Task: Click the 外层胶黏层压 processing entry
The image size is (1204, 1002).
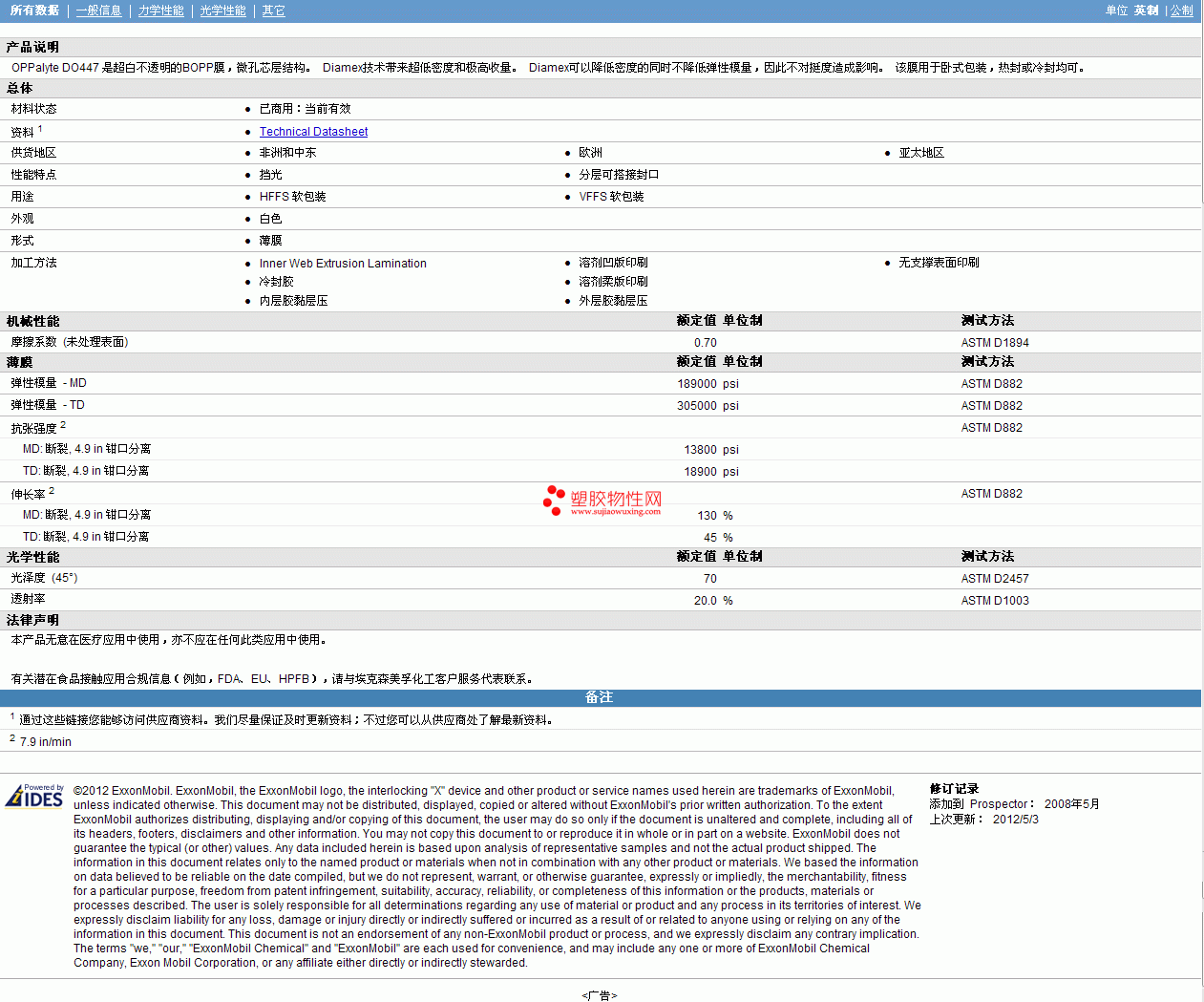Action: [x=613, y=301]
